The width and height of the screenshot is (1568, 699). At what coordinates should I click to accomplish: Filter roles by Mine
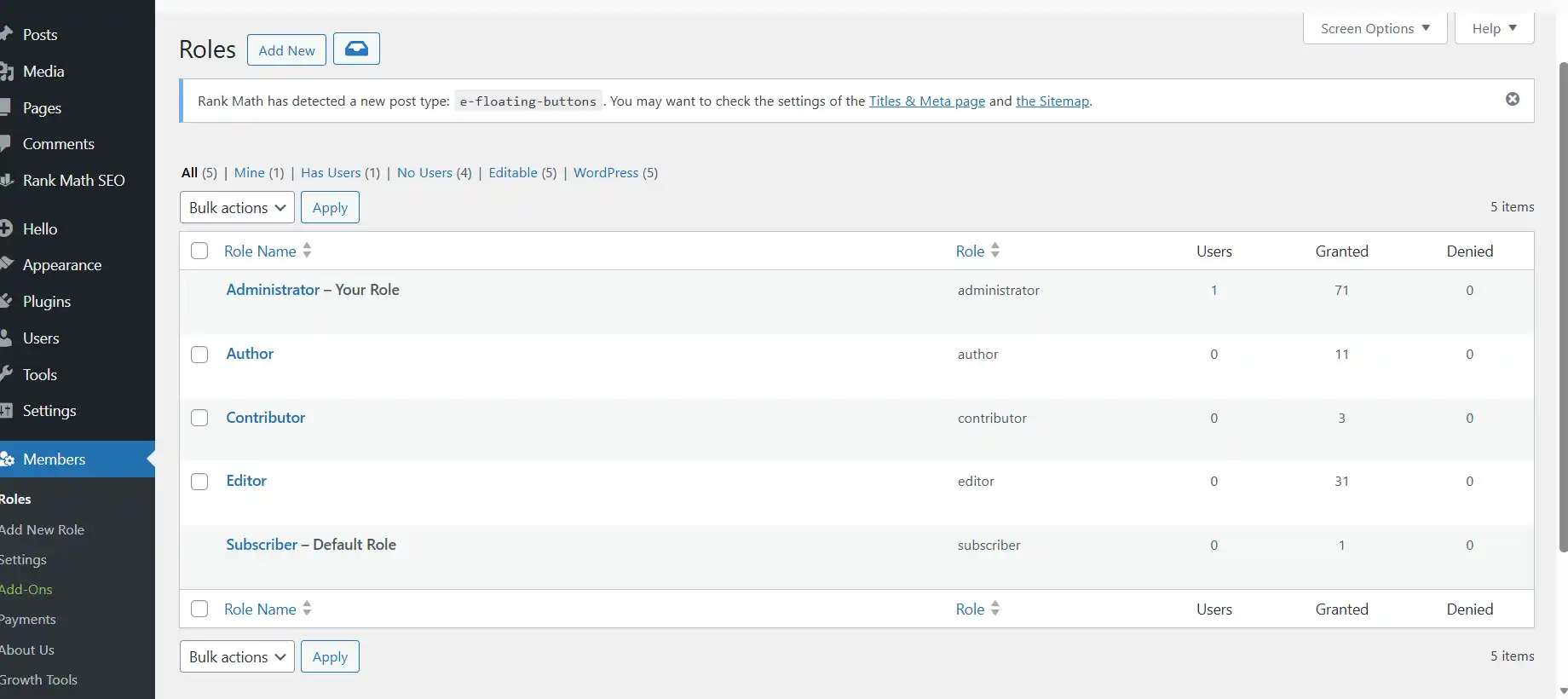point(250,172)
